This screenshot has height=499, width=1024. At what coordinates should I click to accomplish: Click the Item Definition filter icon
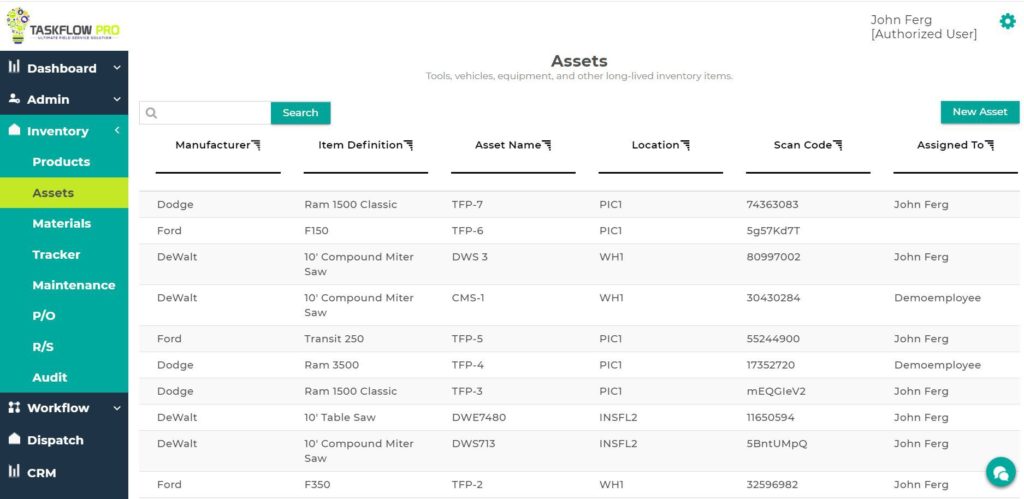[408, 146]
